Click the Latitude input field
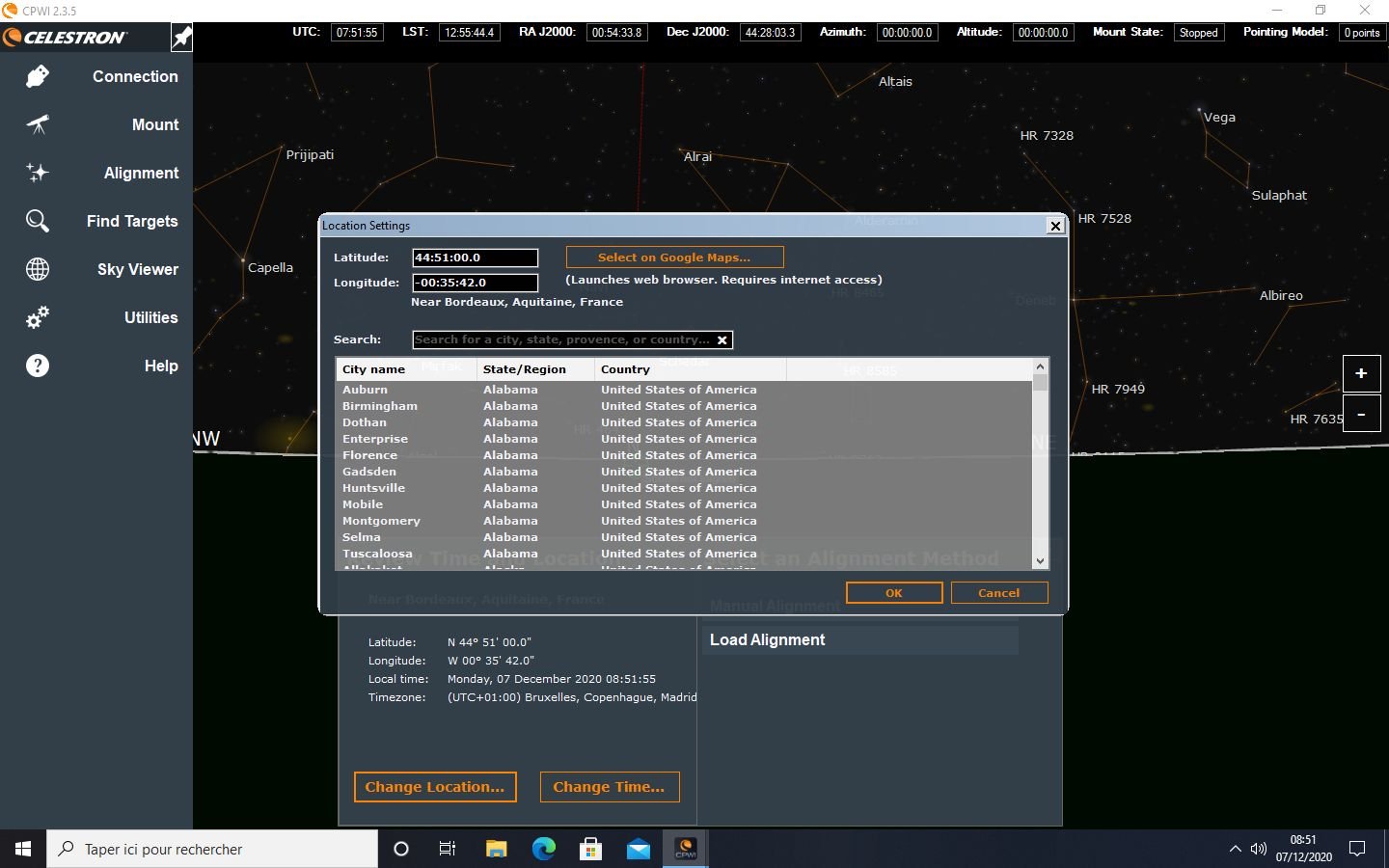Viewport: 1389px width, 868px height. click(x=475, y=258)
